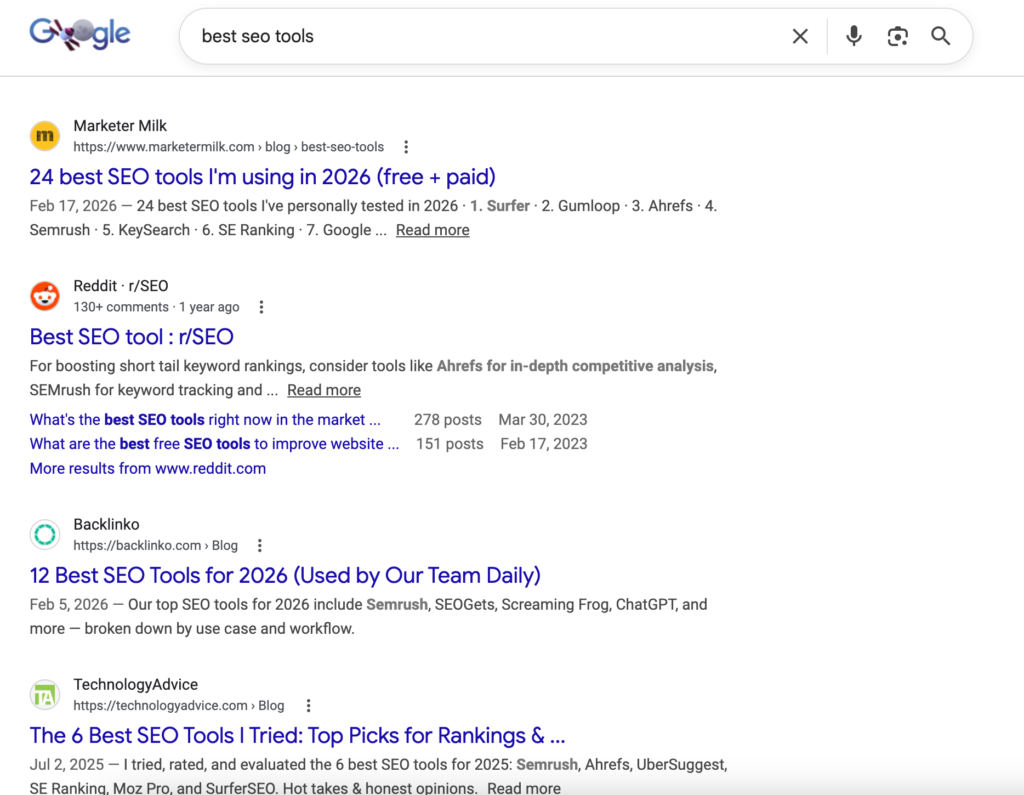This screenshot has height=795, width=1024.
Task: Click the Google logo
Action: pos(80,34)
